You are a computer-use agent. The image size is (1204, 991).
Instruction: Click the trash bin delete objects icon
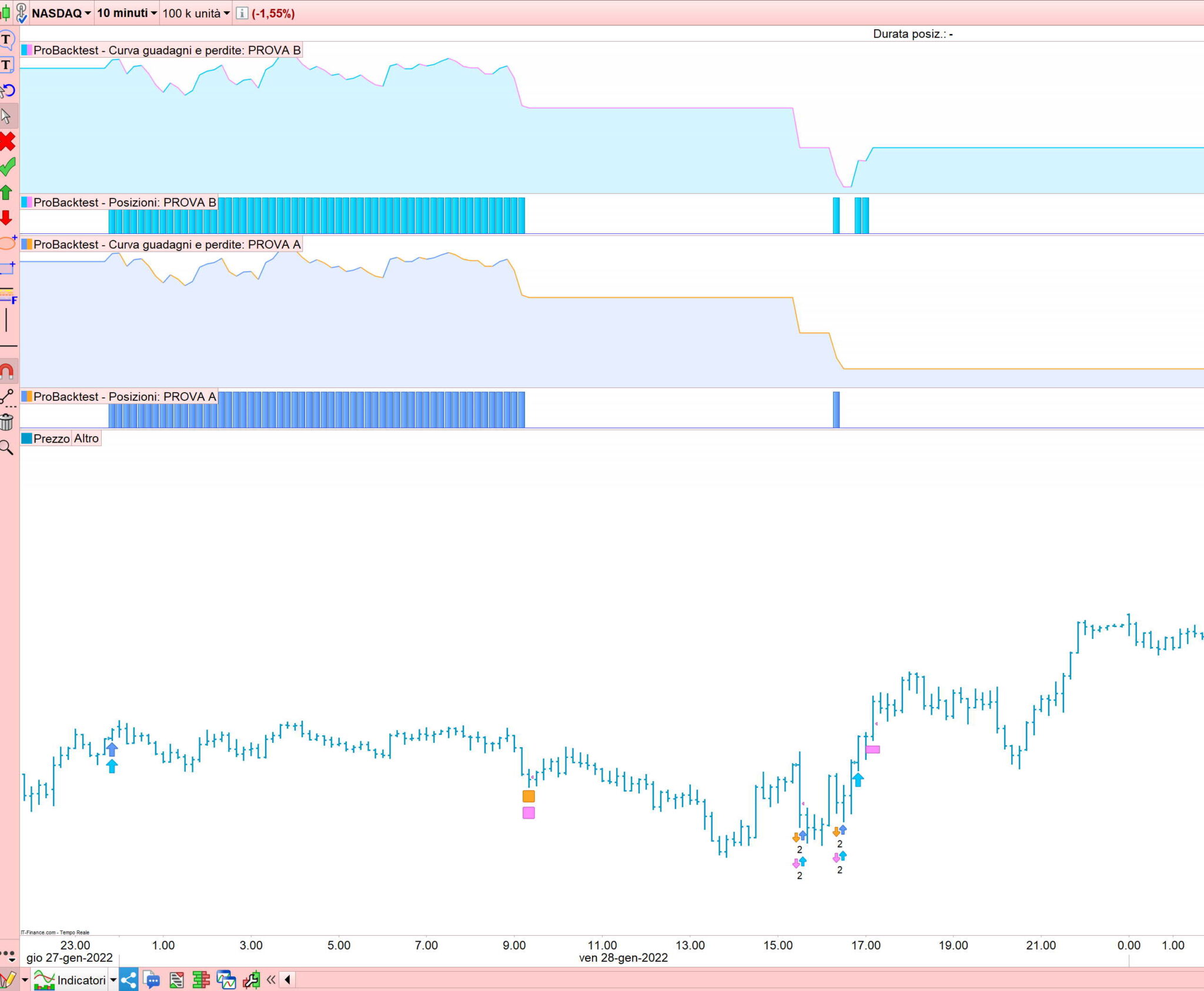click(x=6, y=422)
